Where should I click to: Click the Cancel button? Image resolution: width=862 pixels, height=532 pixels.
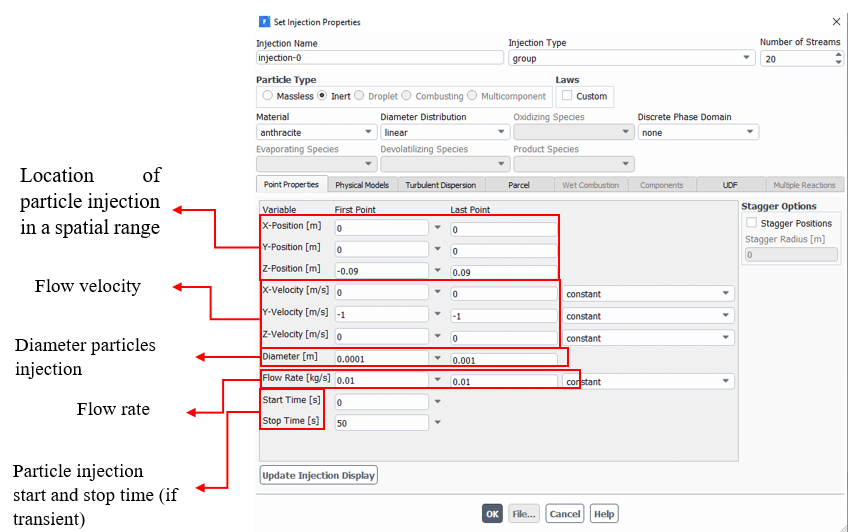(x=564, y=514)
